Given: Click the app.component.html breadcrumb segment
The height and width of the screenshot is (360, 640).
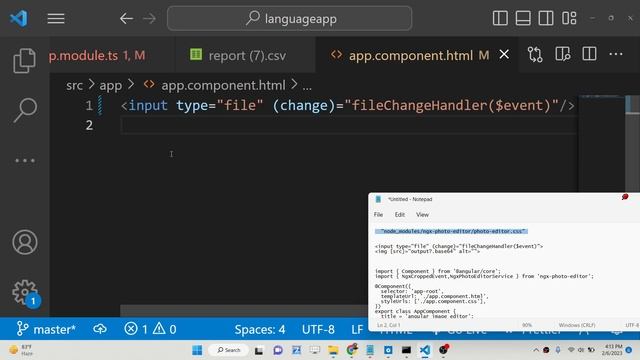Looking at the screenshot, I should click(x=223, y=85).
